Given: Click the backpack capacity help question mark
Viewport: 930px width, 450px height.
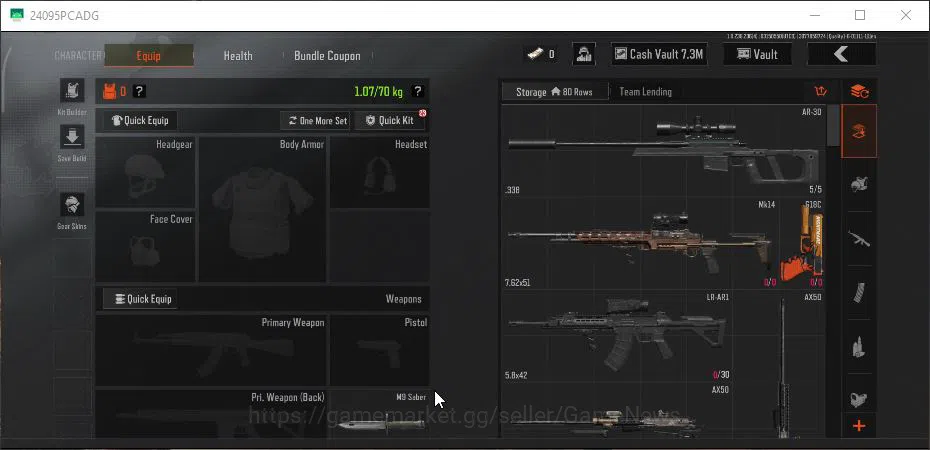Looking at the screenshot, I should coord(139,91).
